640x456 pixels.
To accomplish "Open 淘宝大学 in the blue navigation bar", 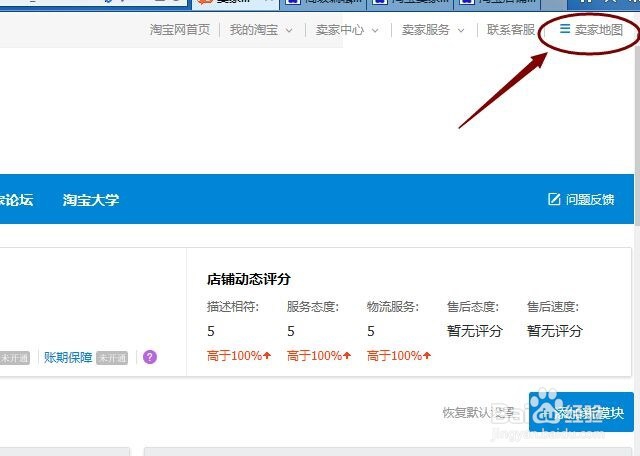I will [91, 200].
